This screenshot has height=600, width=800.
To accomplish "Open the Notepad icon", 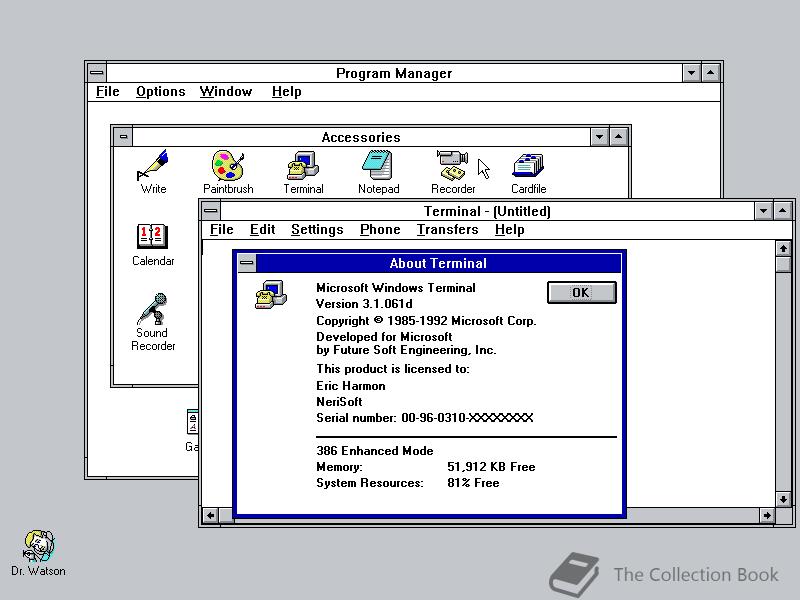I will pyautogui.click(x=378, y=171).
